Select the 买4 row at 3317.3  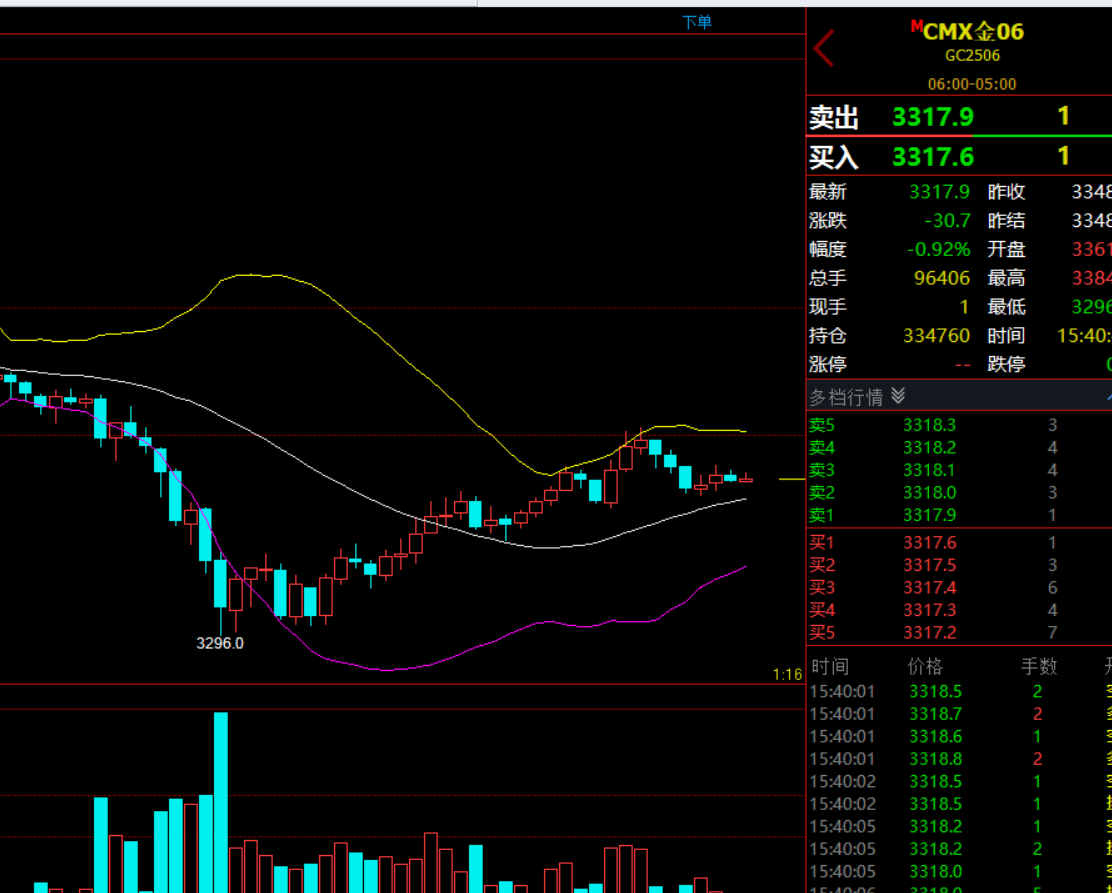(959, 610)
